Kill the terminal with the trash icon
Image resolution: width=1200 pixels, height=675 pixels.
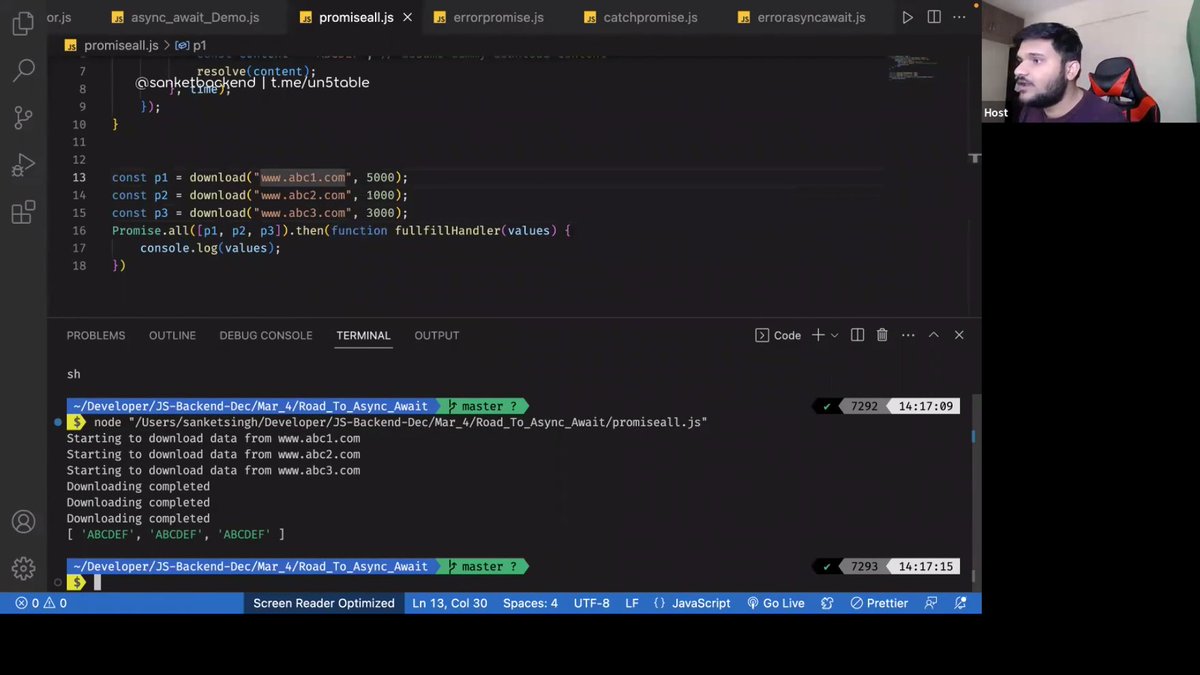(x=882, y=335)
